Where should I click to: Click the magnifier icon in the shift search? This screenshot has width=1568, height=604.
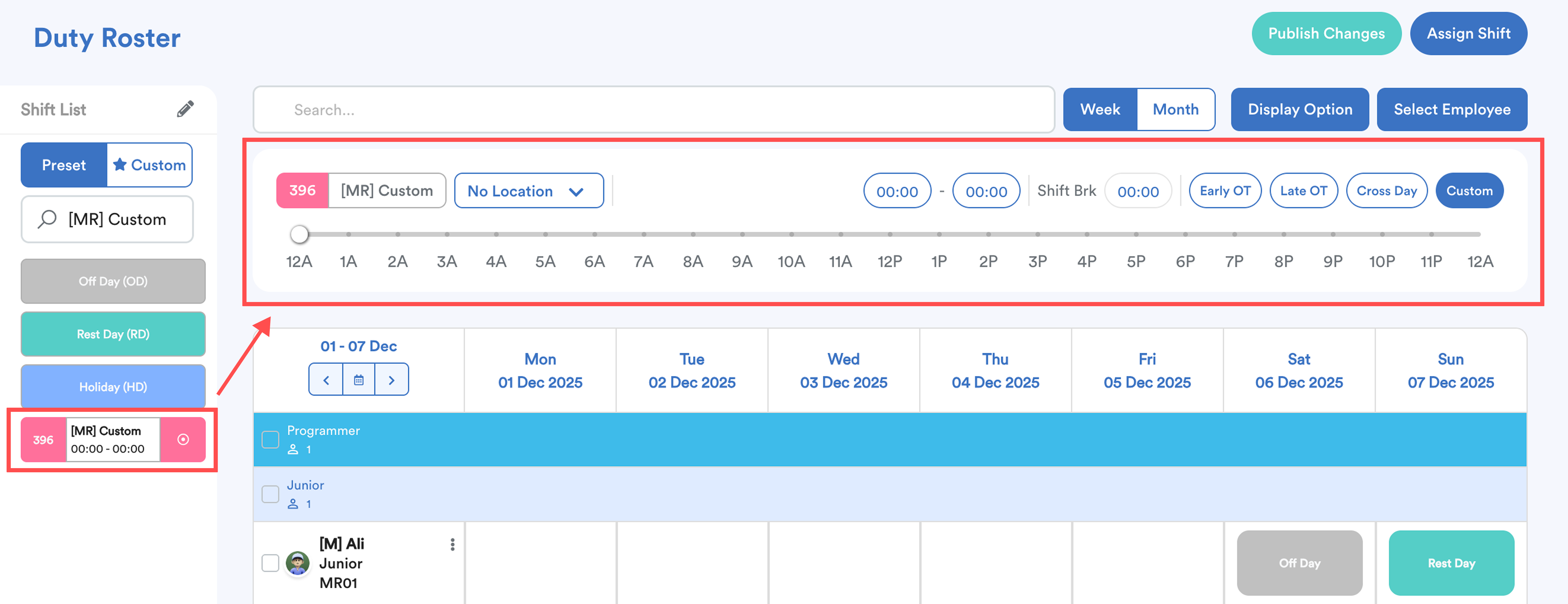(47, 219)
